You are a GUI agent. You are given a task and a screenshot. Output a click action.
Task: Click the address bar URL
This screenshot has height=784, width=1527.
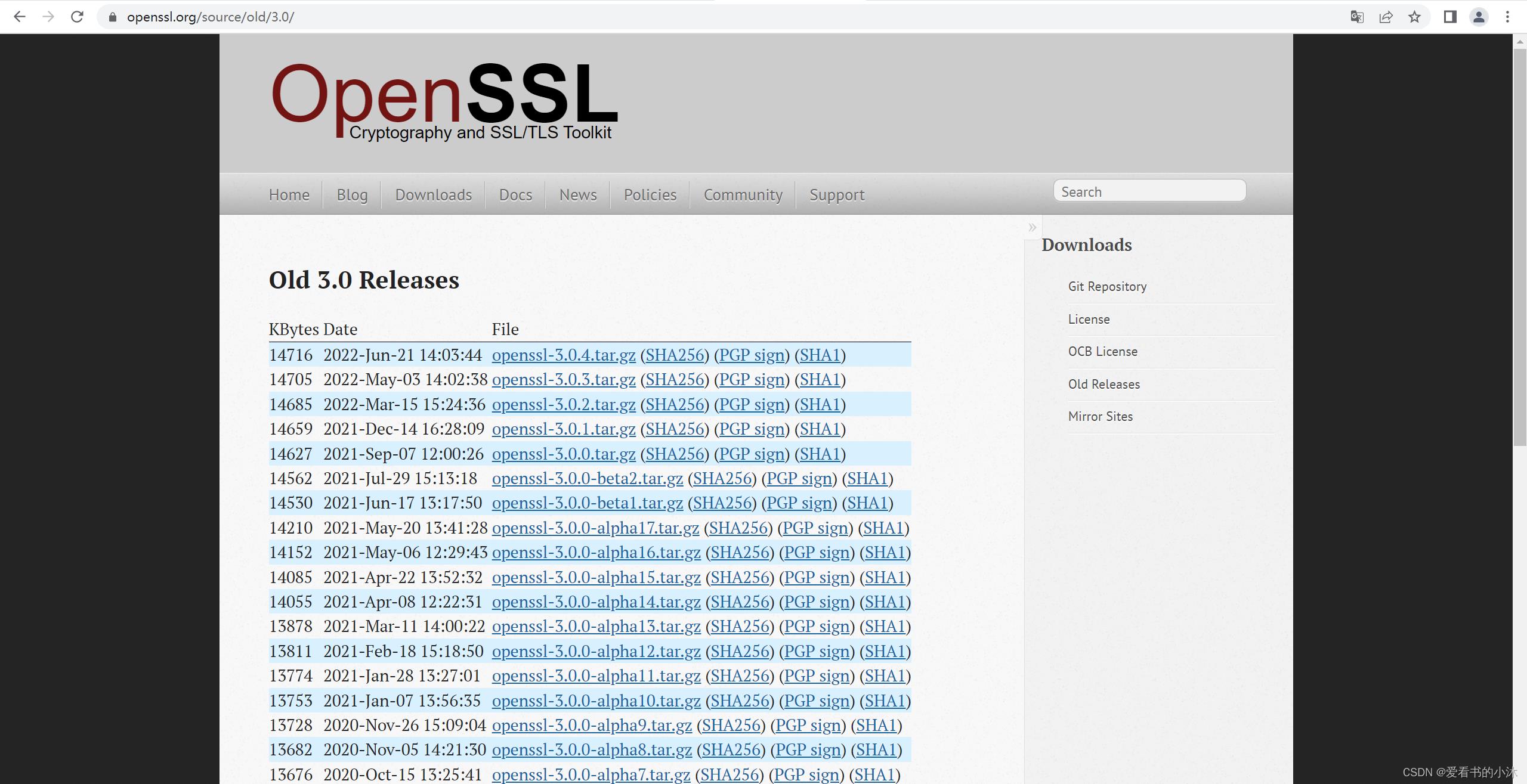[211, 17]
